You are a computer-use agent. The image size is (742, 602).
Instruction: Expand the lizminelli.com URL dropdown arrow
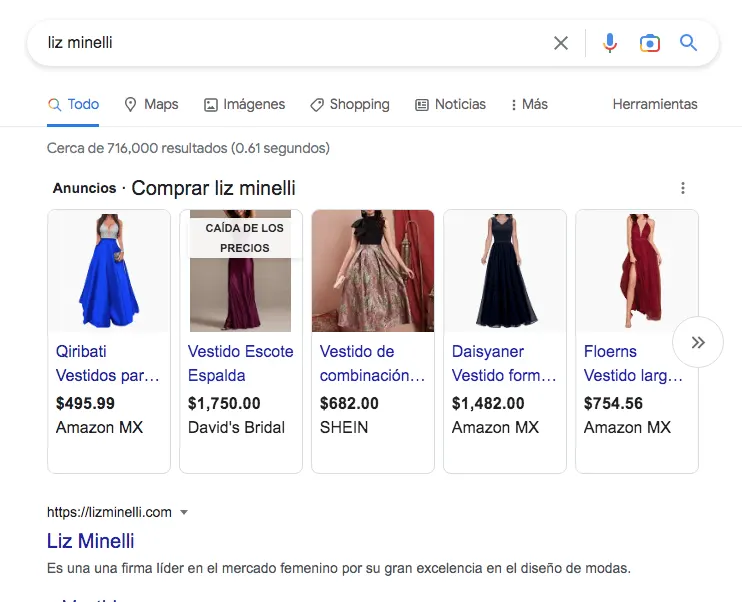(184, 513)
